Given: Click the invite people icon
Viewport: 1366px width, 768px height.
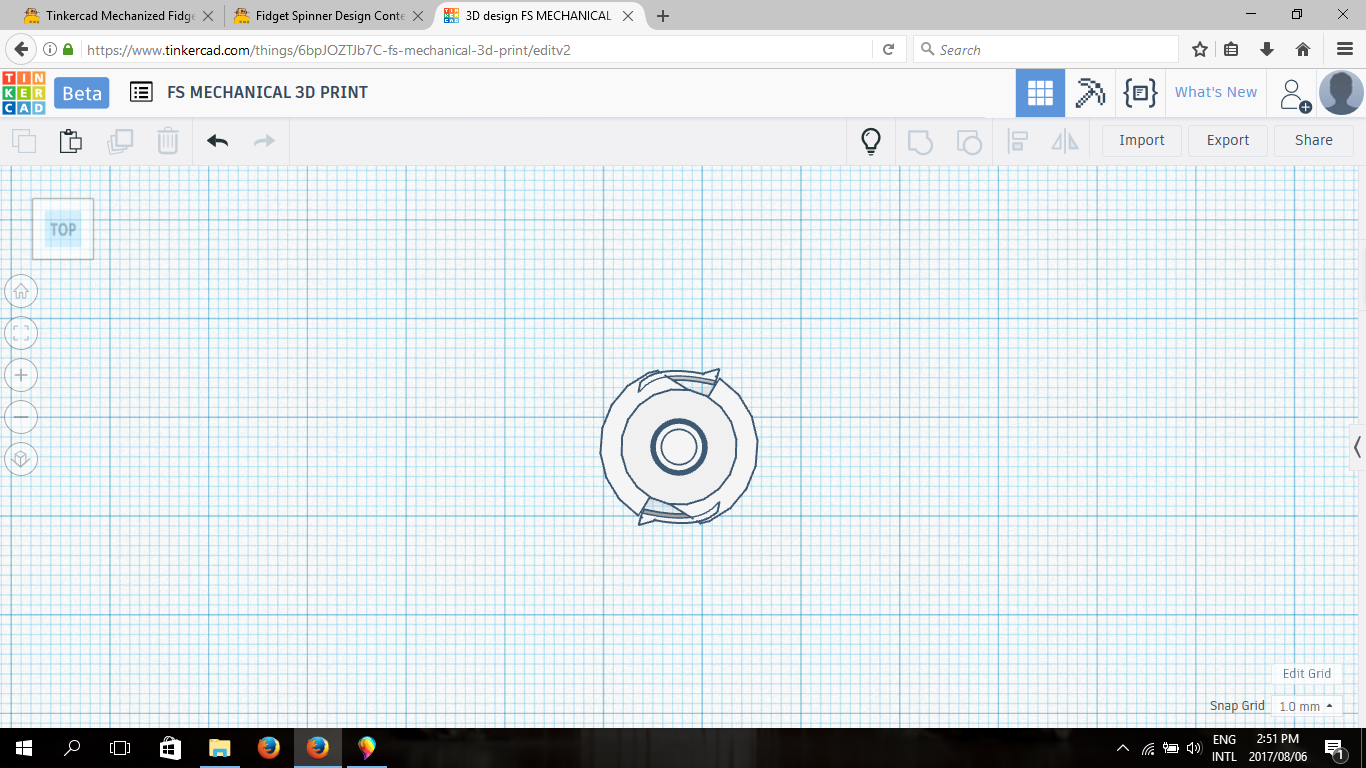Looking at the screenshot, I should click(1295, 95).
